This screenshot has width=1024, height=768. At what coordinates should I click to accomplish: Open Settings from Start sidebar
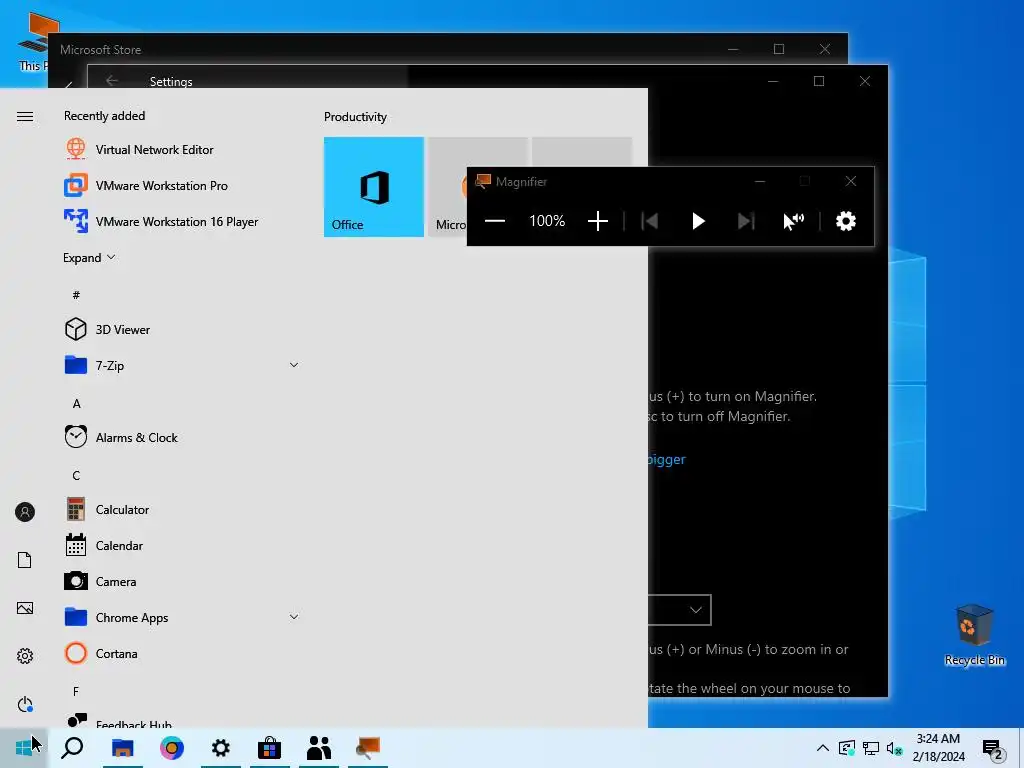click(x=25, y=656)
